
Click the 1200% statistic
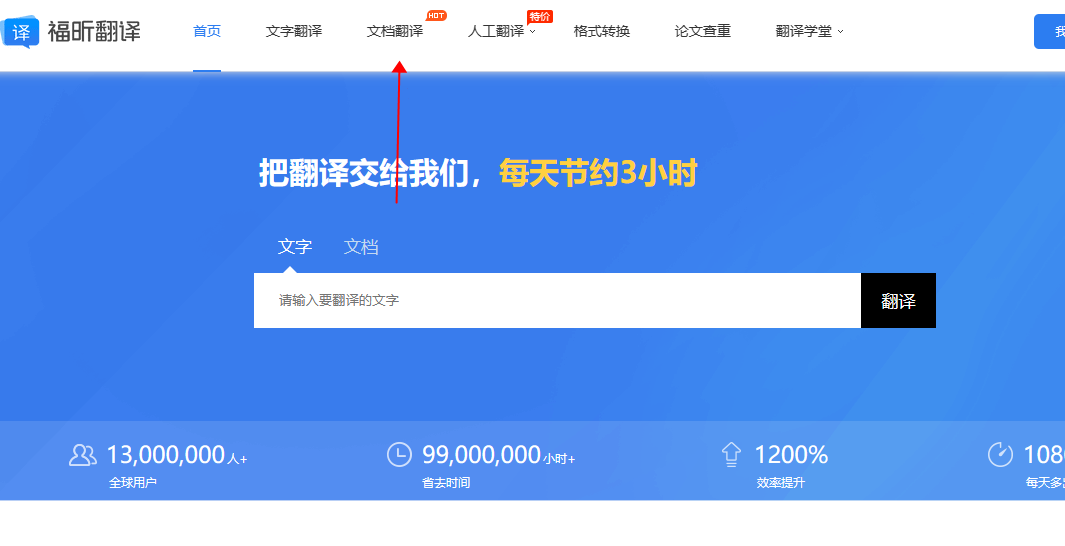tap(791, 454)
